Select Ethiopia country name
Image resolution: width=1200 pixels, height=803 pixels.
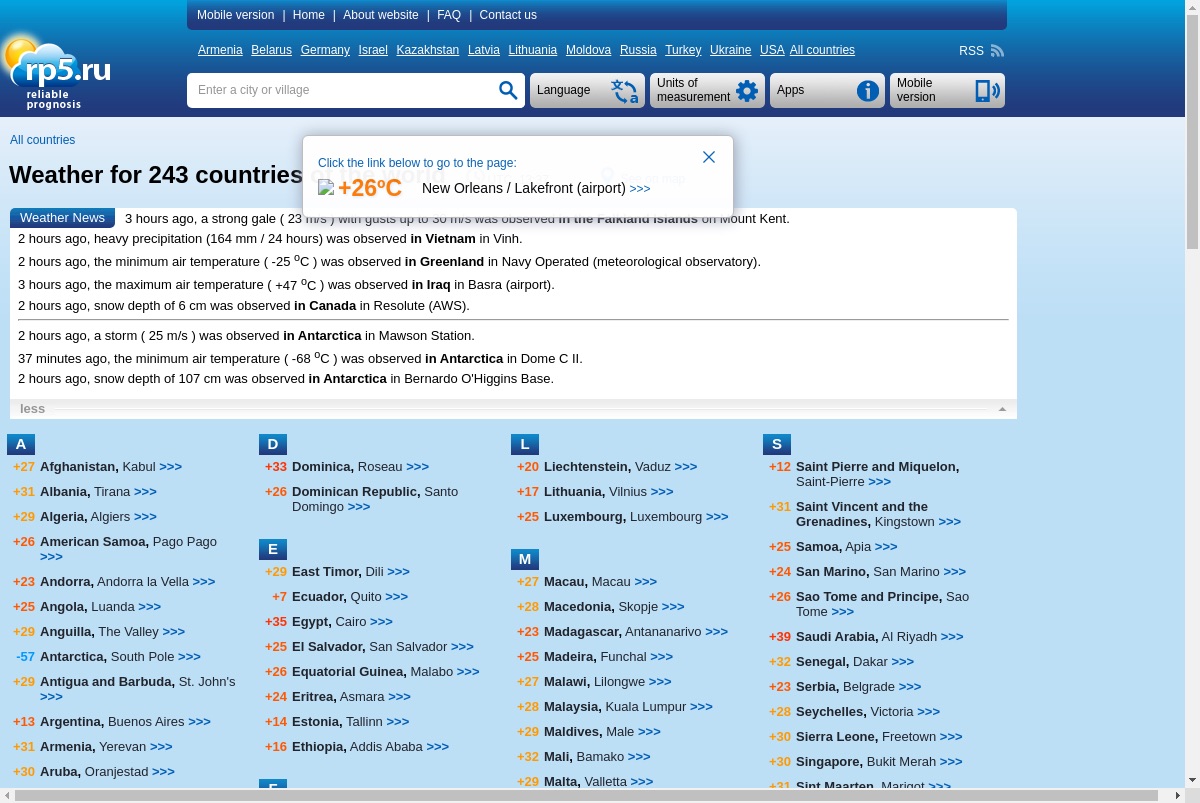(x=319, y=747)
